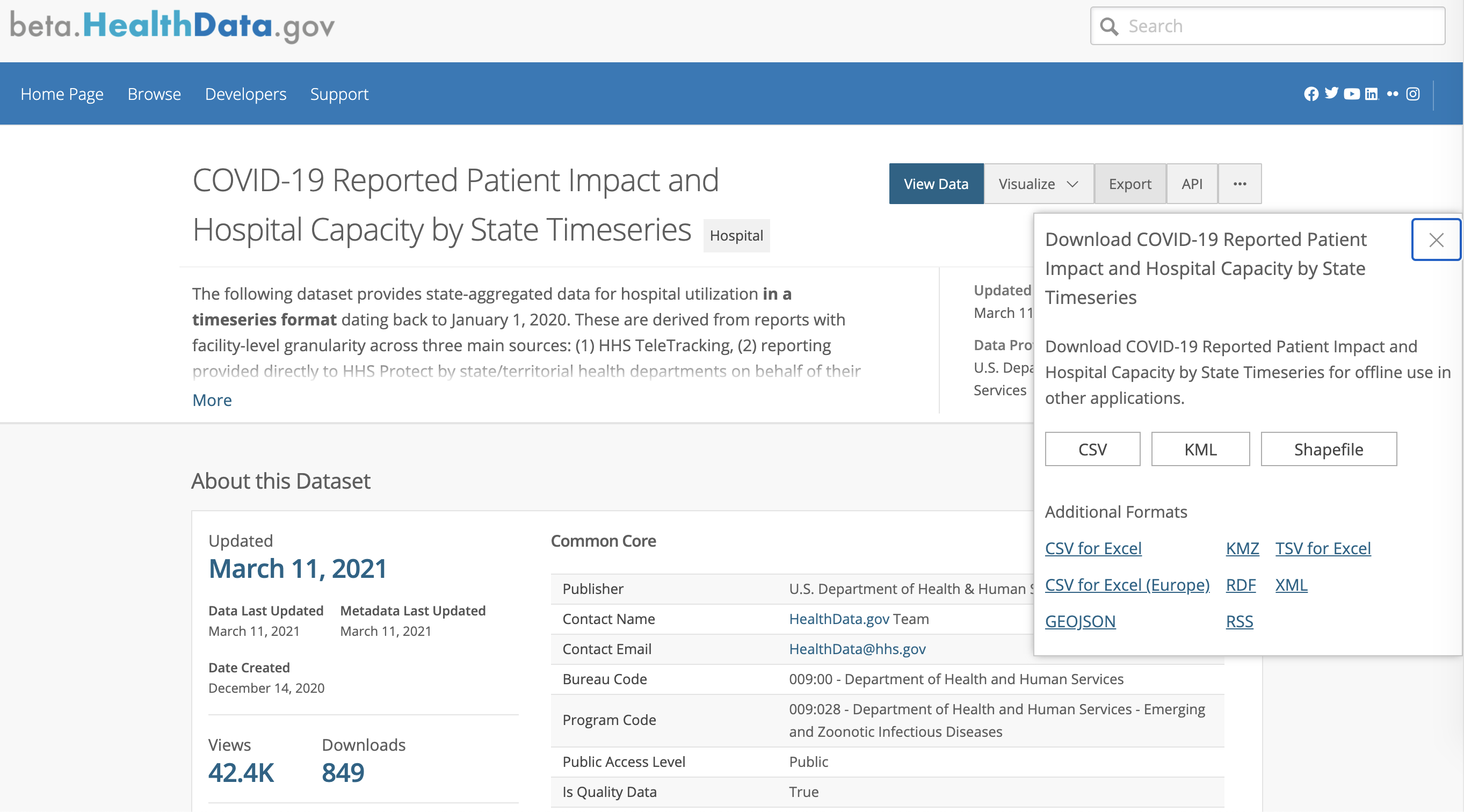Click the search magnifier icon

1109,26
